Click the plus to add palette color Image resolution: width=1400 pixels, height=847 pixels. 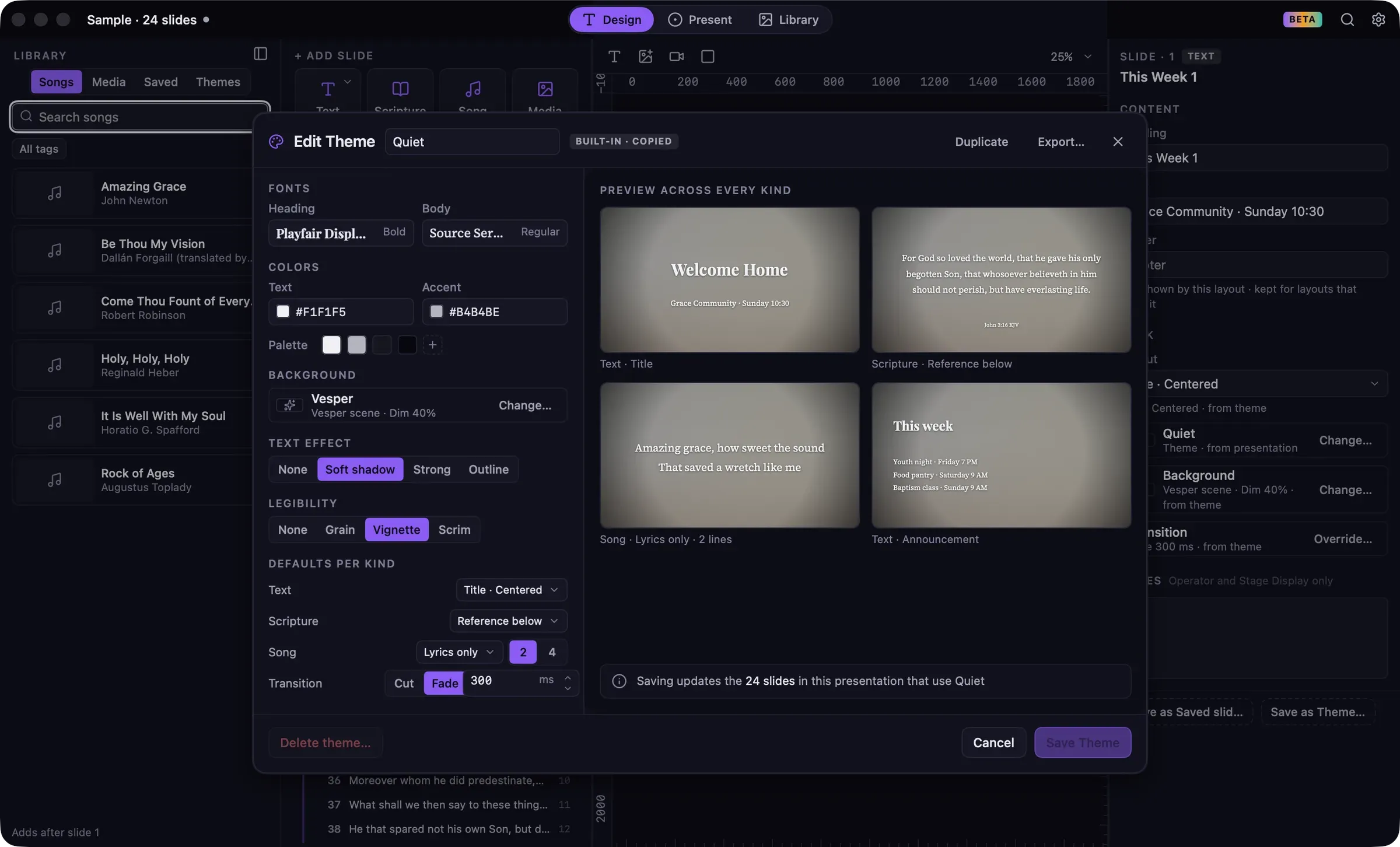click(x=432, y=345)
